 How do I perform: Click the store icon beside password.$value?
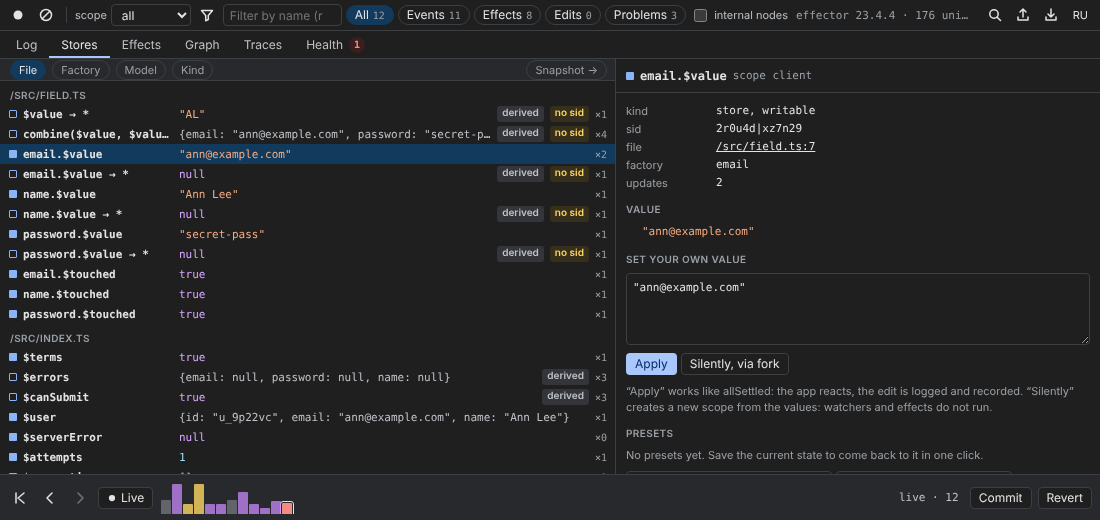(13, 234)
